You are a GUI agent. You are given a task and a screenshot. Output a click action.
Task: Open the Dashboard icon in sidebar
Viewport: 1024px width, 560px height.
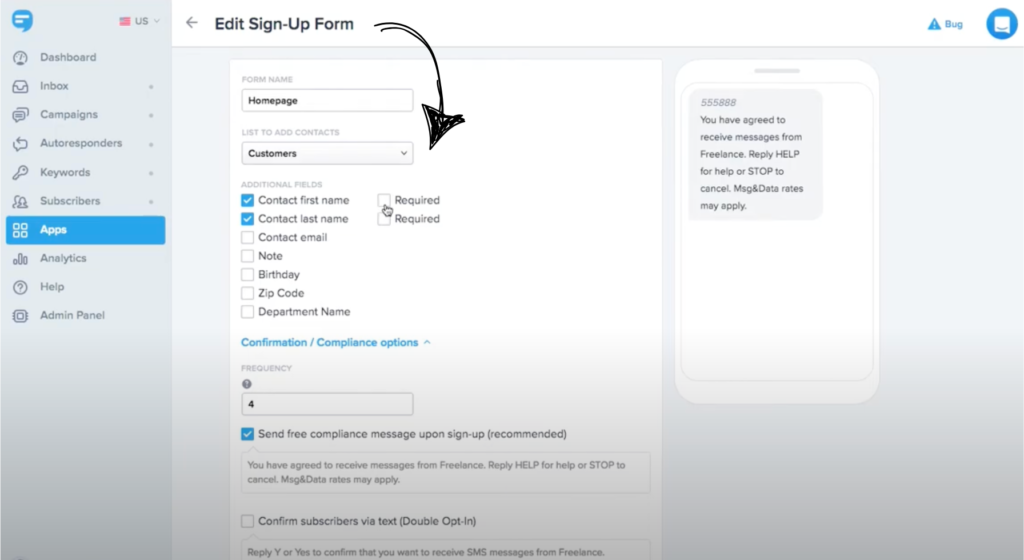pyautogui.click(x=20, y=57)
